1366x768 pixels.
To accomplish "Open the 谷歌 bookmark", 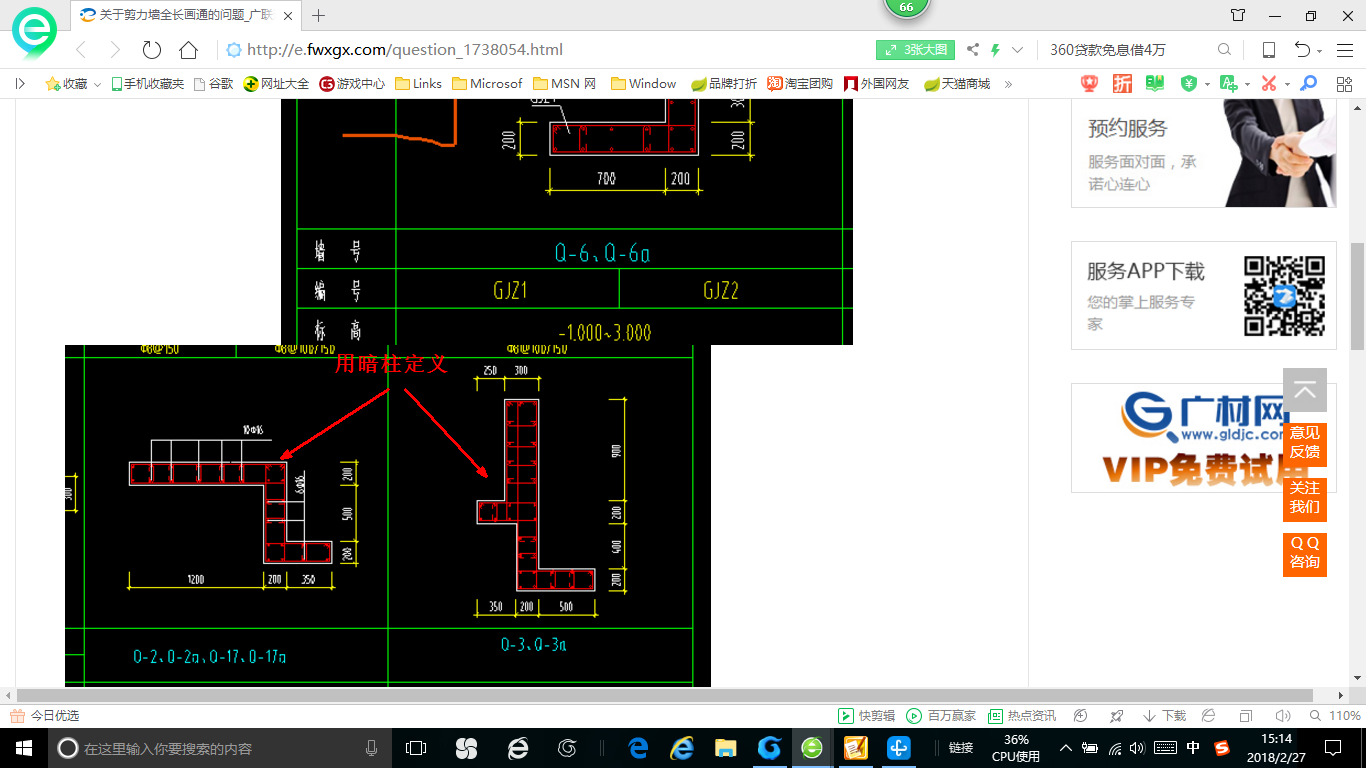I will tap(213, 84).
